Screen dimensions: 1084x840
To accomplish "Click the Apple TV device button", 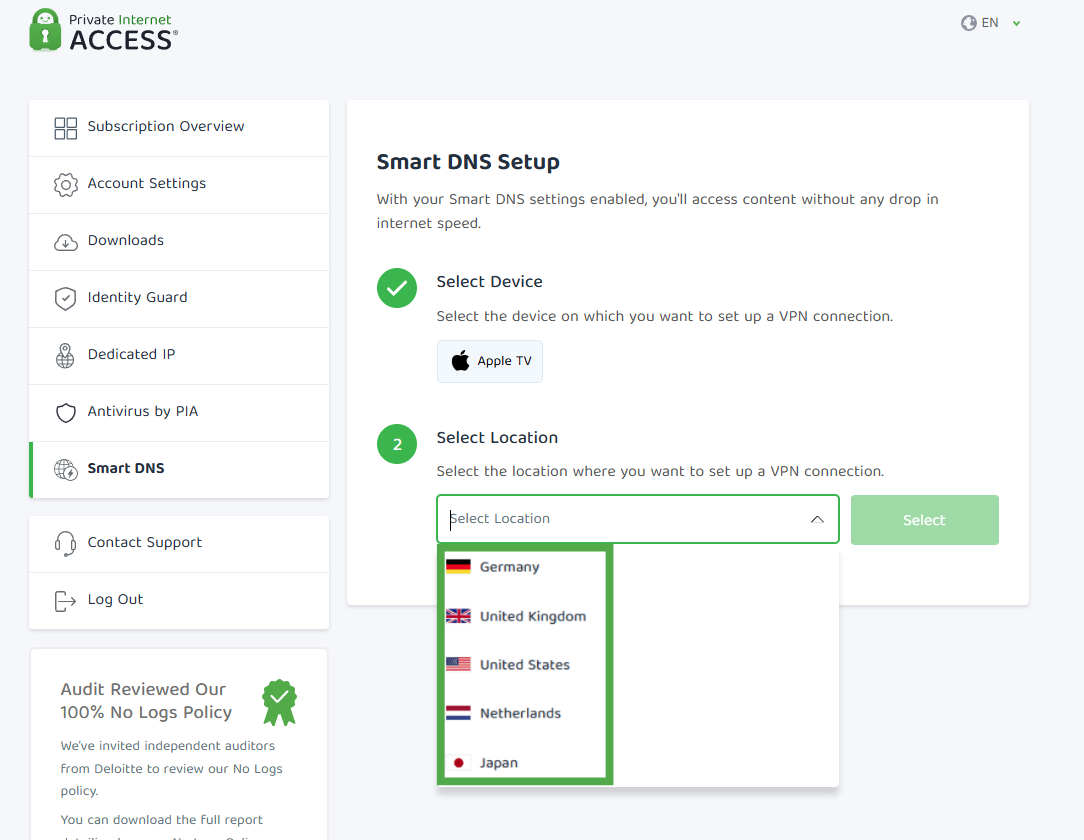I will click(489, 361).
